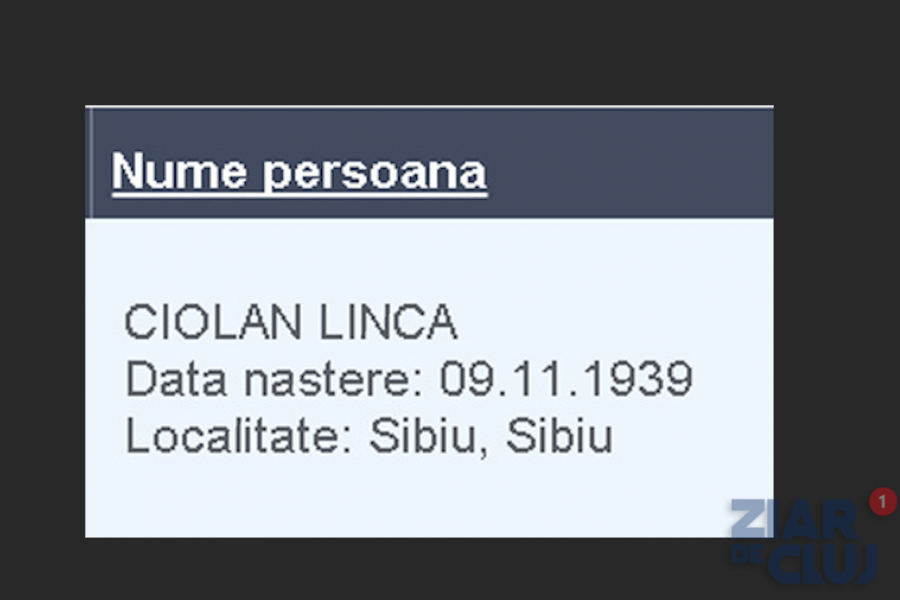Click the birth date 09.11.1939
Viewport: 900px width, 600px height.
tap(566, 379)
